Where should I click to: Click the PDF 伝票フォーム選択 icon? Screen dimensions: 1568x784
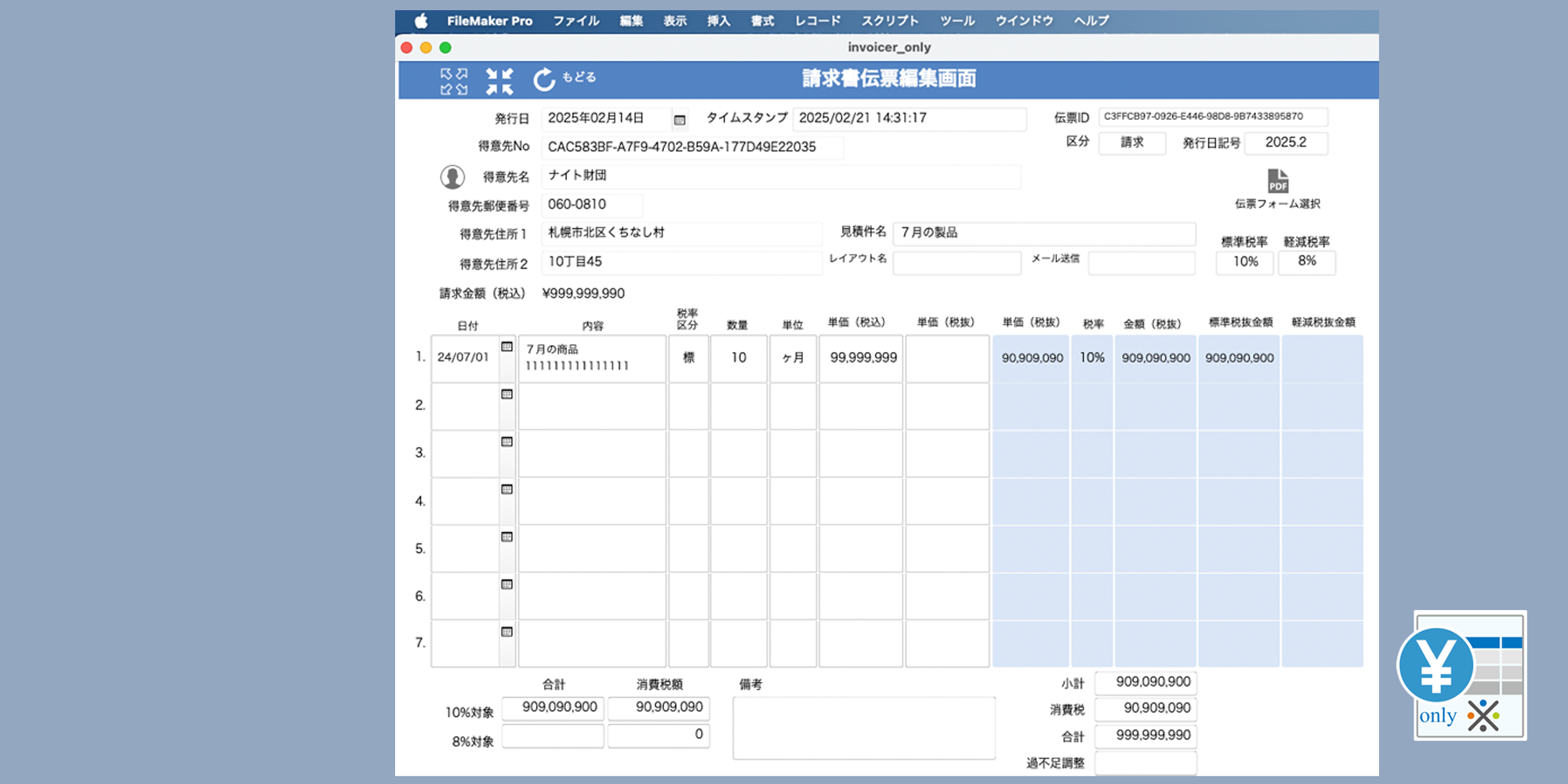(1278, 181)
